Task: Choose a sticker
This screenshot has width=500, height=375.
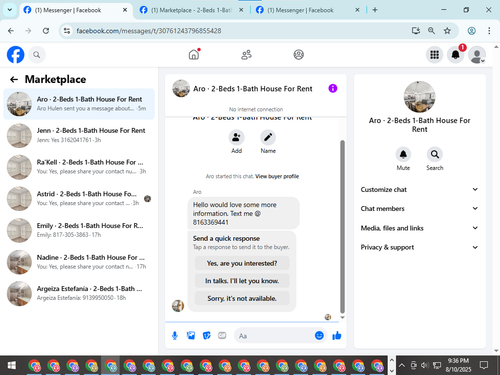Action: tap(207, 336)
